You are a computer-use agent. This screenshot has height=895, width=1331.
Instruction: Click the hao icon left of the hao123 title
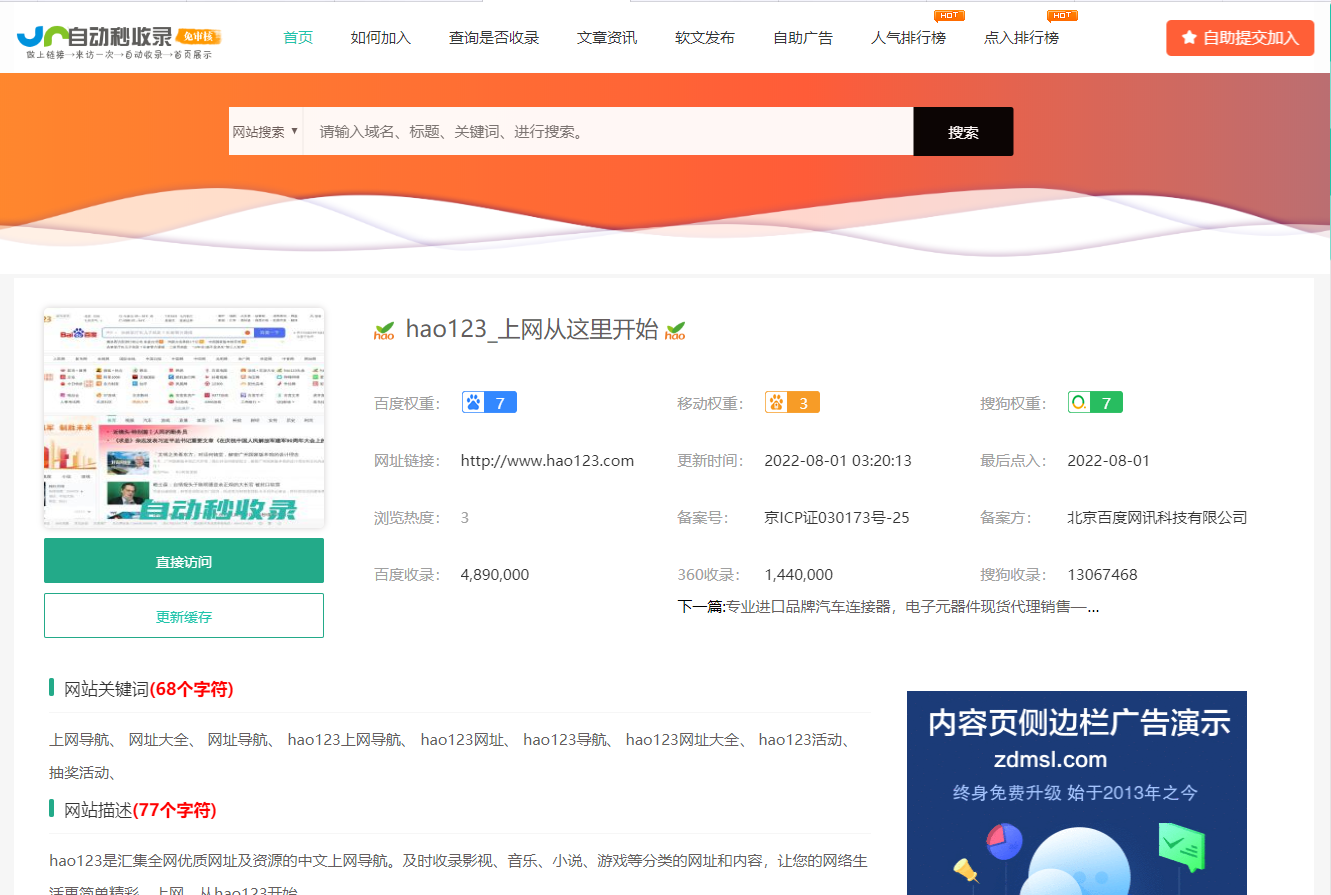coord(384,330)
